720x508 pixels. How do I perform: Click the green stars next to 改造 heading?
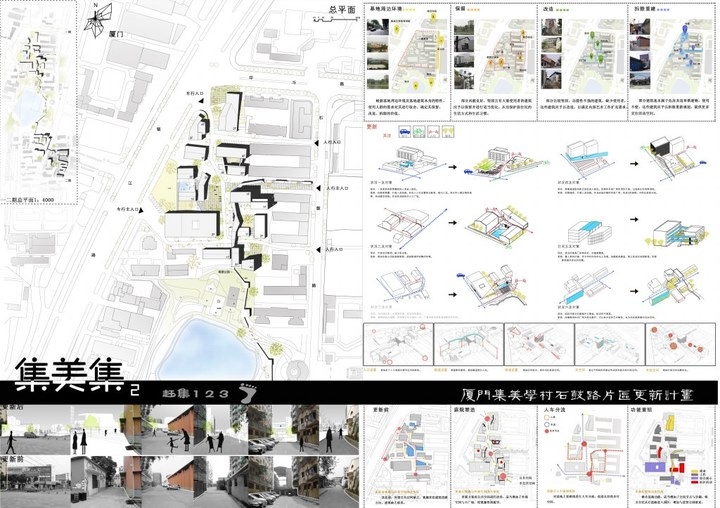(x=562, y=10)
